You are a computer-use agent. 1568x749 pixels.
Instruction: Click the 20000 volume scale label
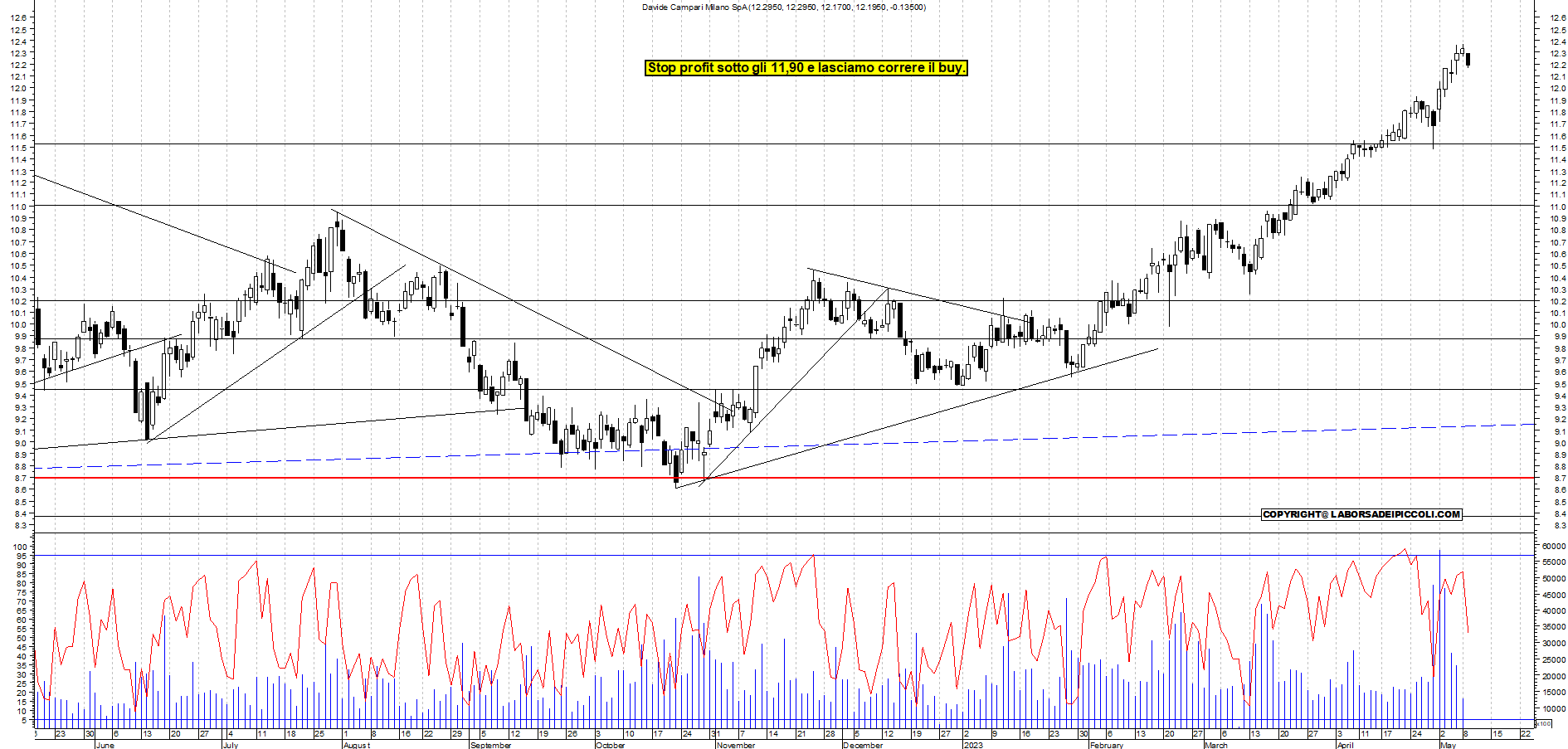pos(1554,677)
